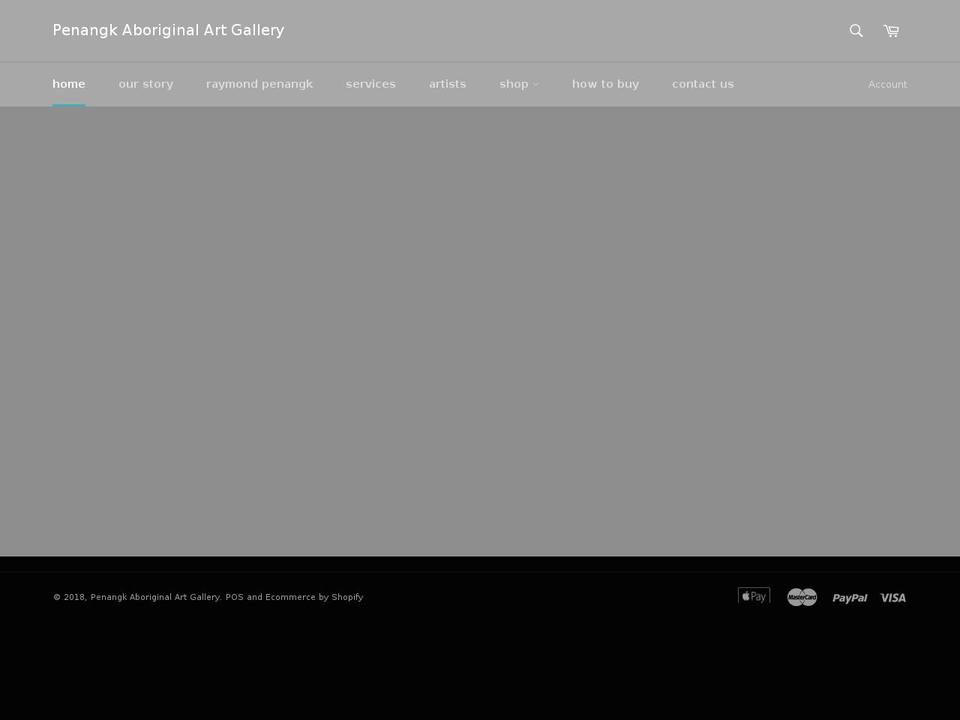
Task: Open the search icon in header
Action: point(856,31)
